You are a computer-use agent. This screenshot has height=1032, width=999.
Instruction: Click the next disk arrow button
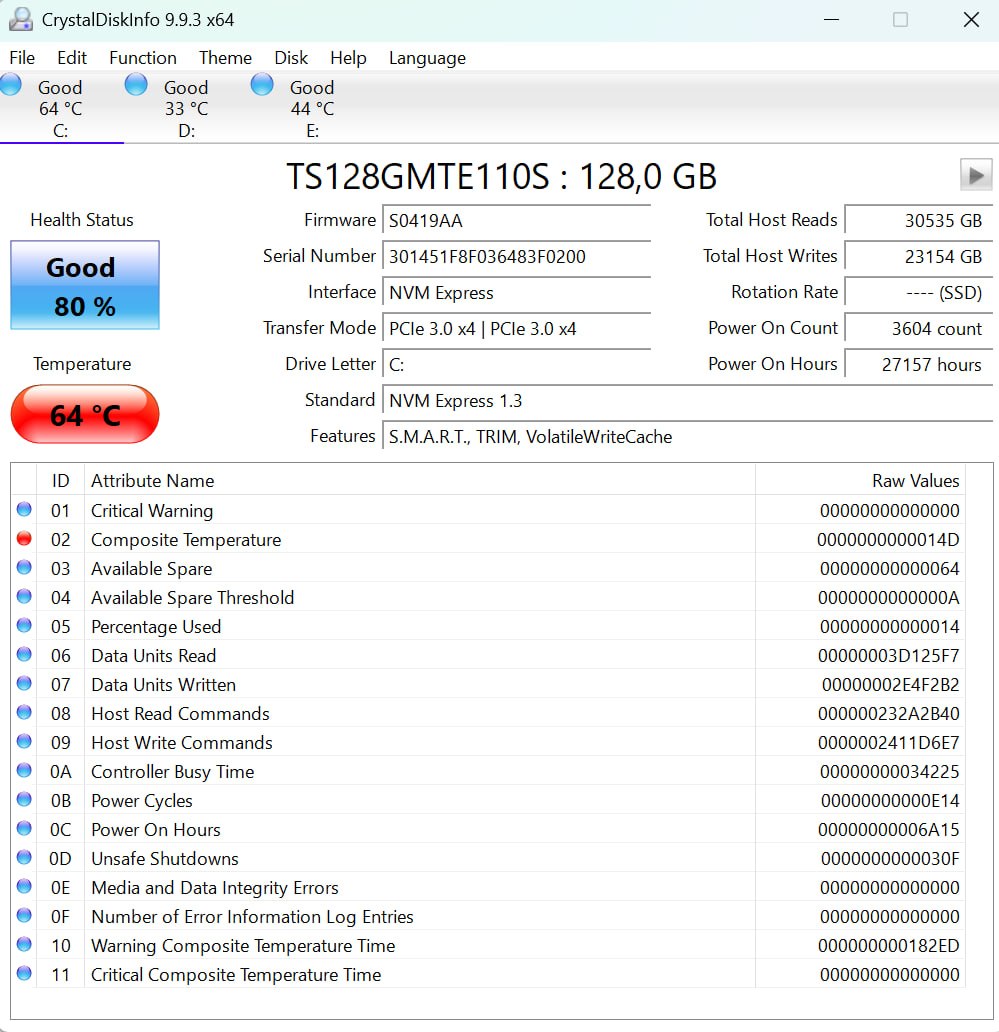[976, 175]
